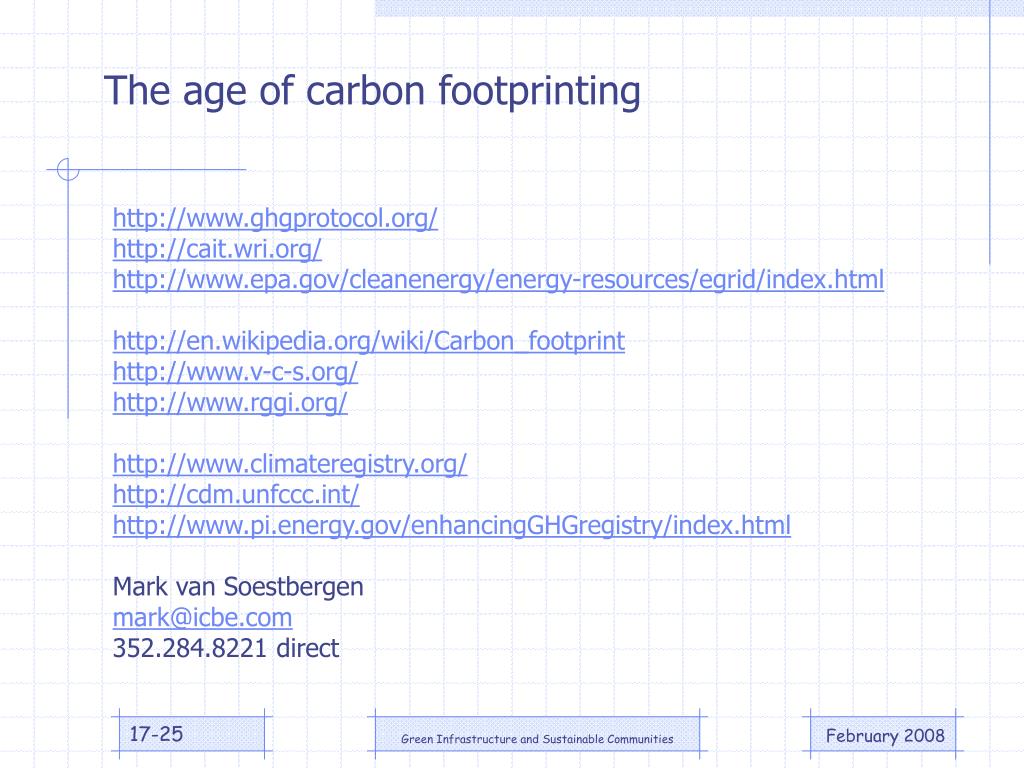Open the cdm.unfccc.int link
This screenshot has width=1024, height=768.
click(x=236, y=494)
